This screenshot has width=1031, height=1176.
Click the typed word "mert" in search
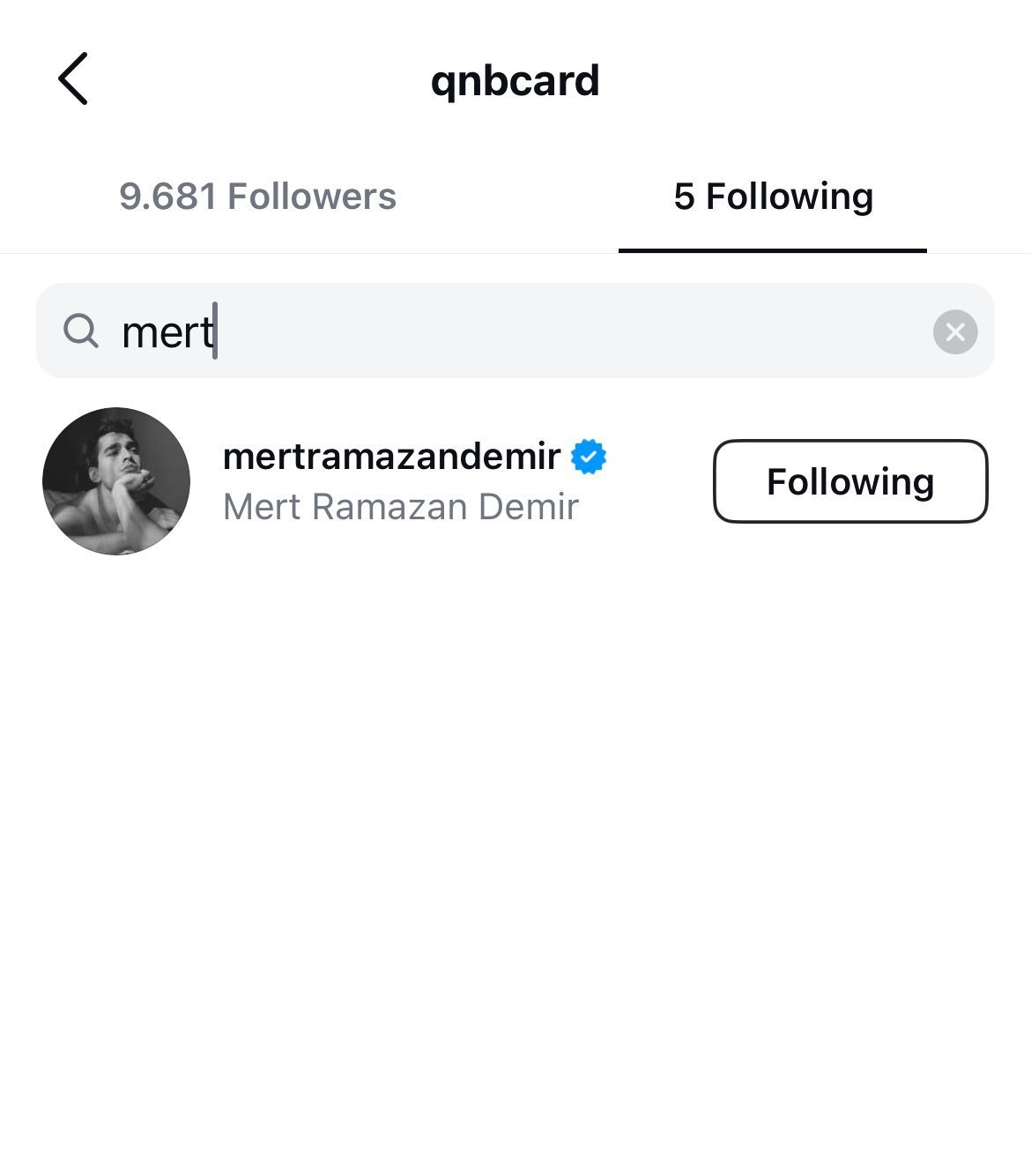point(167,332)
